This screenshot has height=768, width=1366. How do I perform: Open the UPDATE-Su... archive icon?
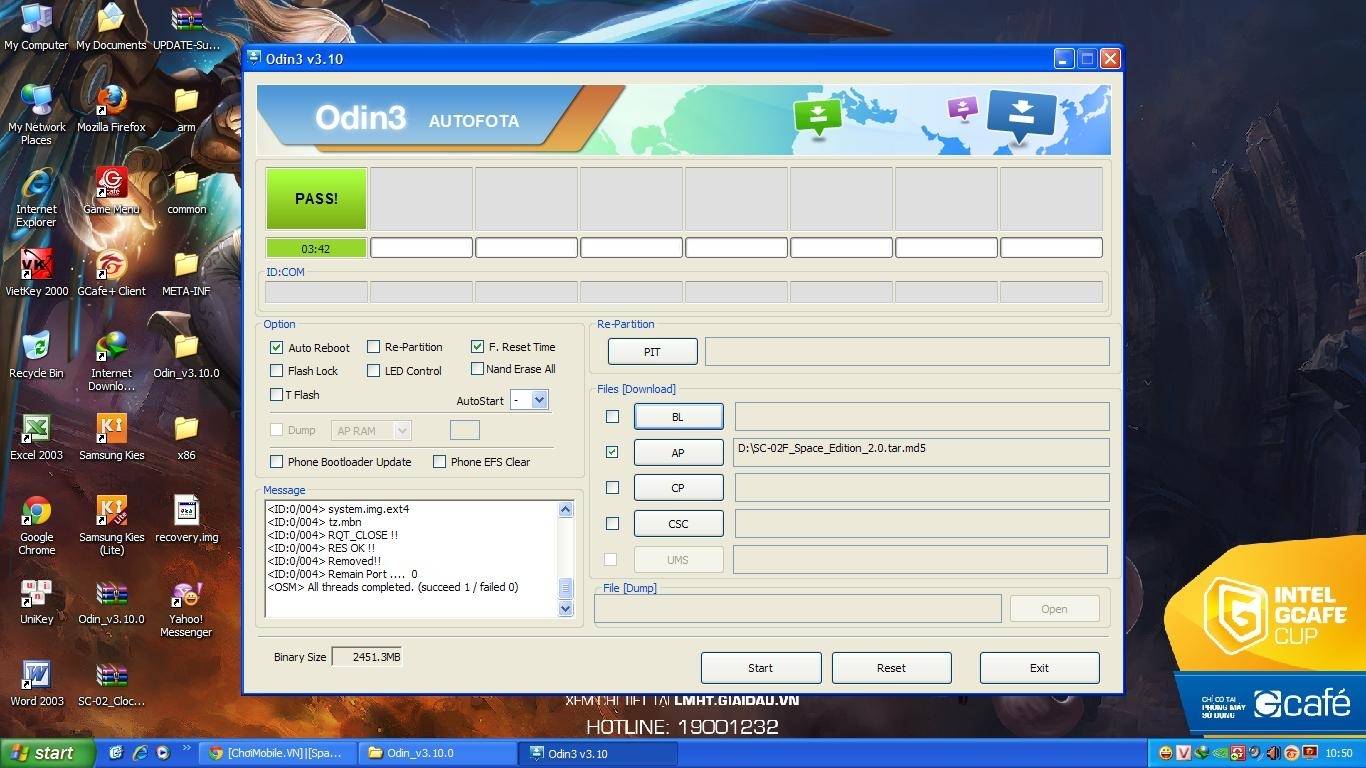(186, 26)
